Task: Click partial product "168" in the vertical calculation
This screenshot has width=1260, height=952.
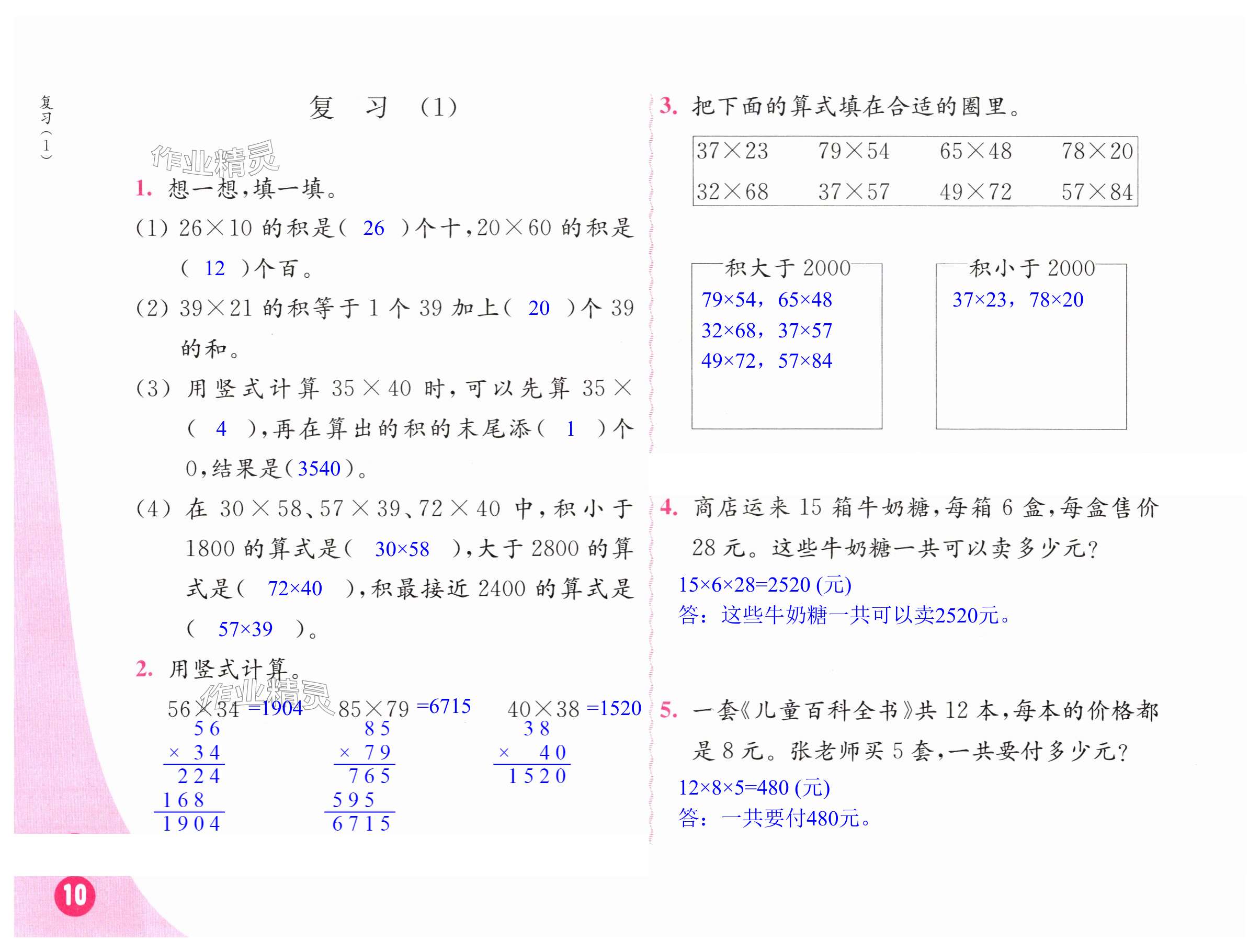Action: click(x=183, y=800)
